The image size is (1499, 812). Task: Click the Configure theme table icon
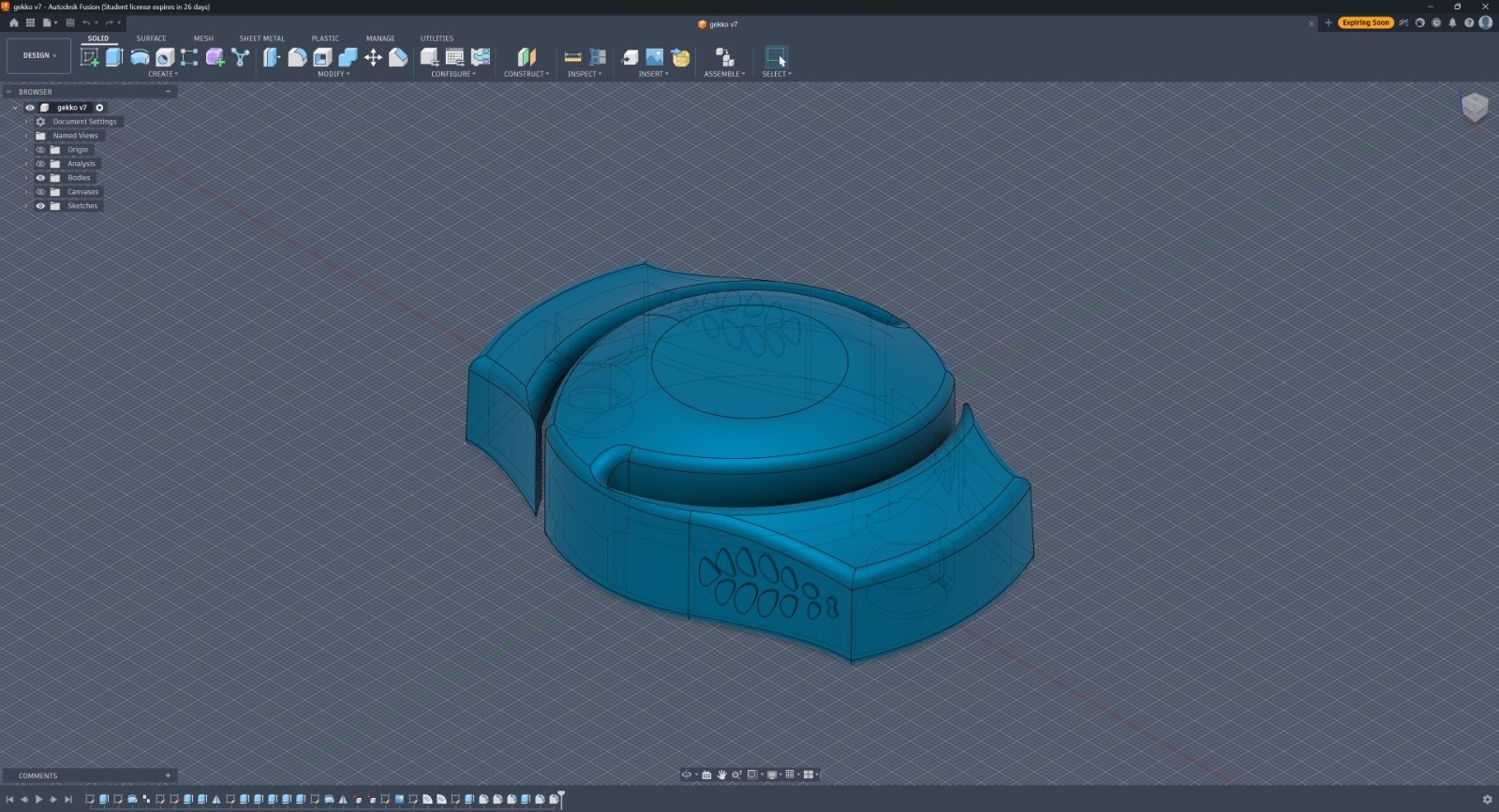[x=481, y=57]
